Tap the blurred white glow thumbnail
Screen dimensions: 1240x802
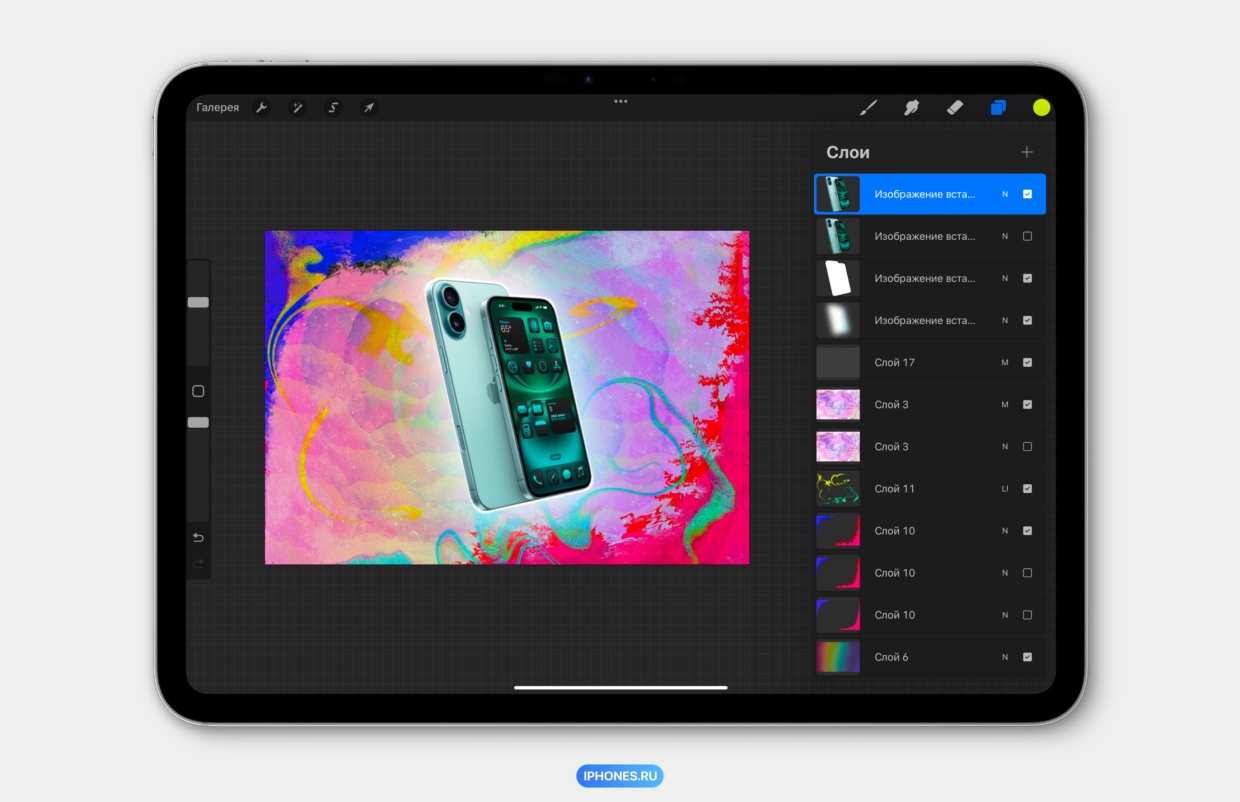click(838, 321)
